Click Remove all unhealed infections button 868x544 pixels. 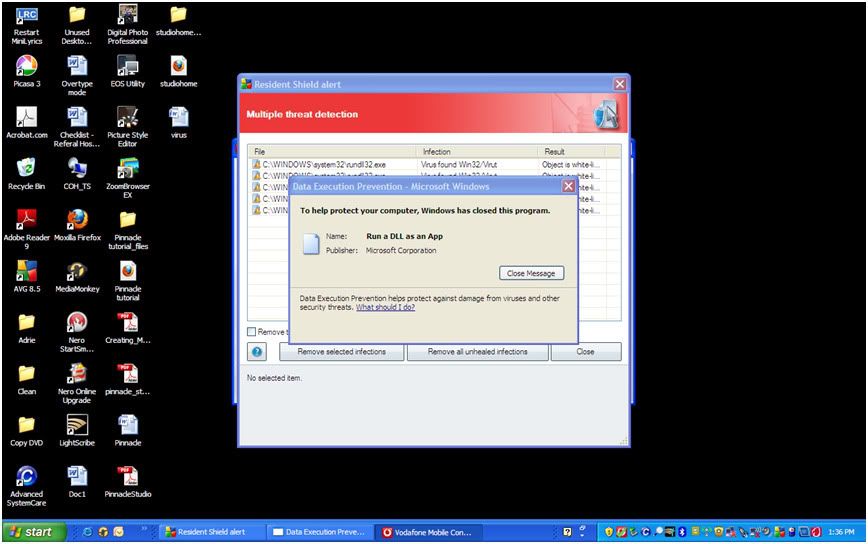[x=478, y=351]
